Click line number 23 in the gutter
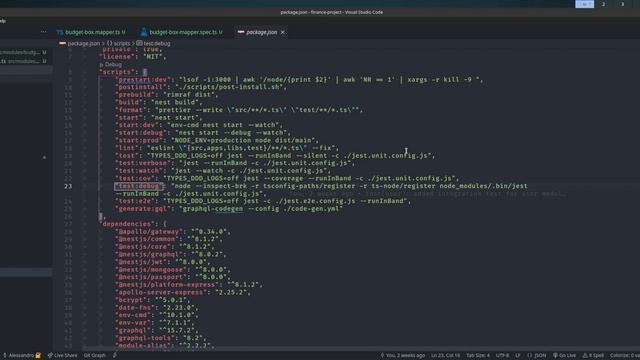 (68, 186)
